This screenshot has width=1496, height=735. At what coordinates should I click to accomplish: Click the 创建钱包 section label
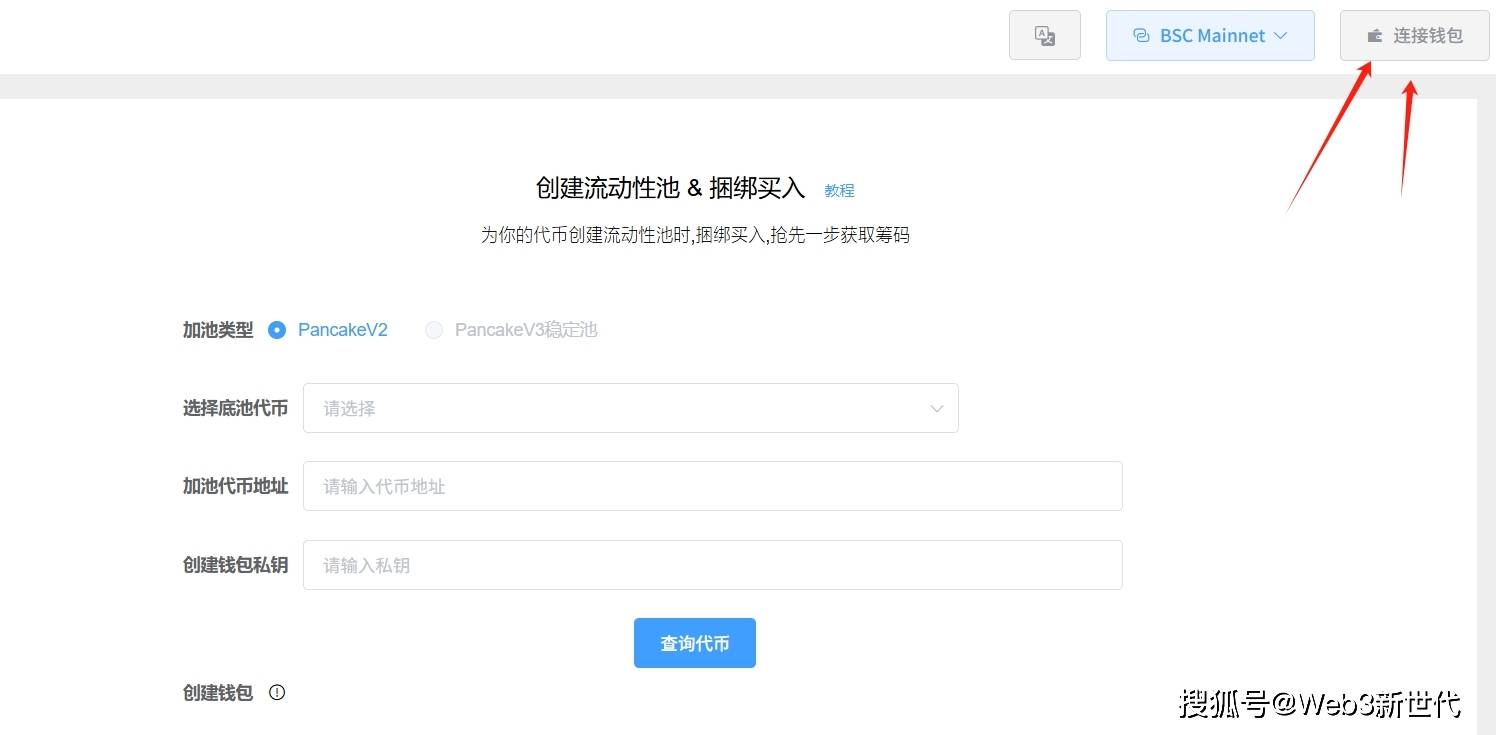(218, 693)
